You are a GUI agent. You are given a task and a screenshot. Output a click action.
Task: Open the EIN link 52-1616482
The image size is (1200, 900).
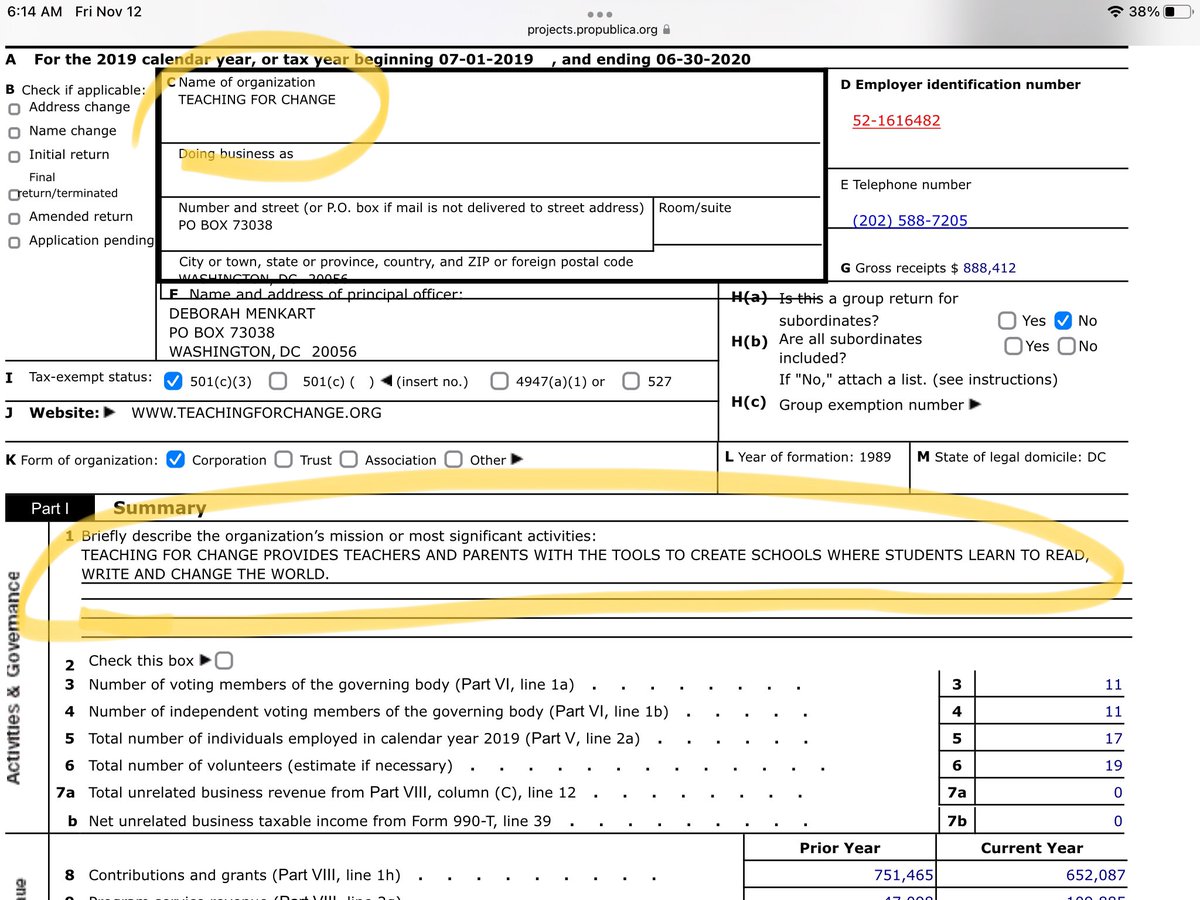[896, 121]
